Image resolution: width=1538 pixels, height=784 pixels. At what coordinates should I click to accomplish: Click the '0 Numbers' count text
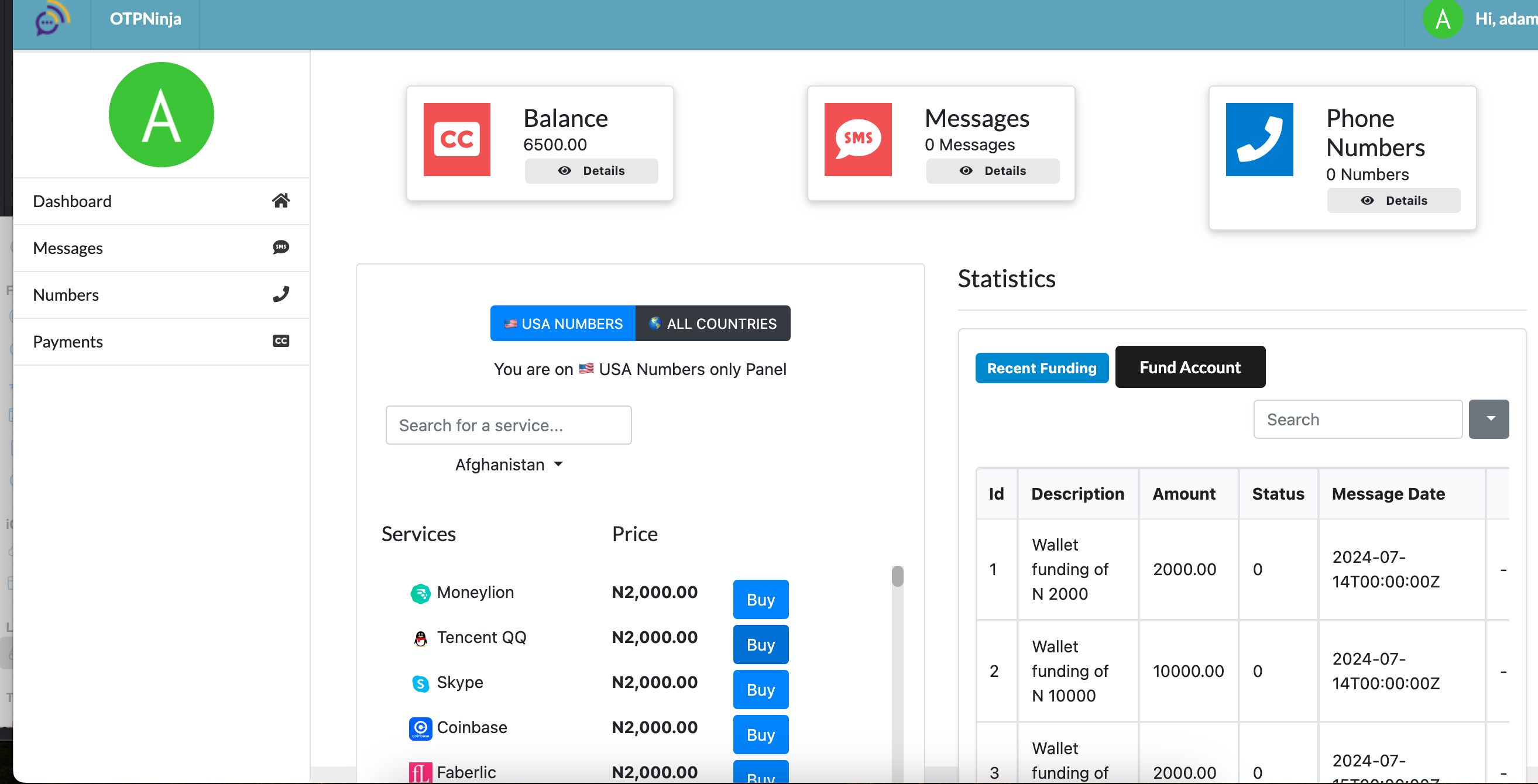click(x=1367, y=174)
